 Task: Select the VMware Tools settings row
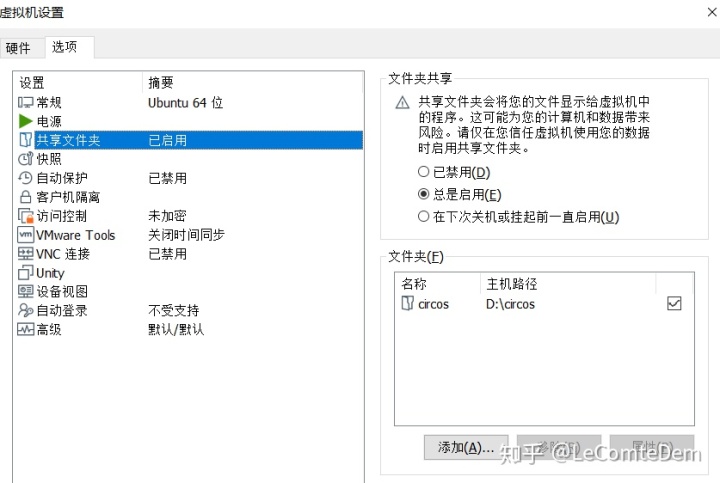189,235
